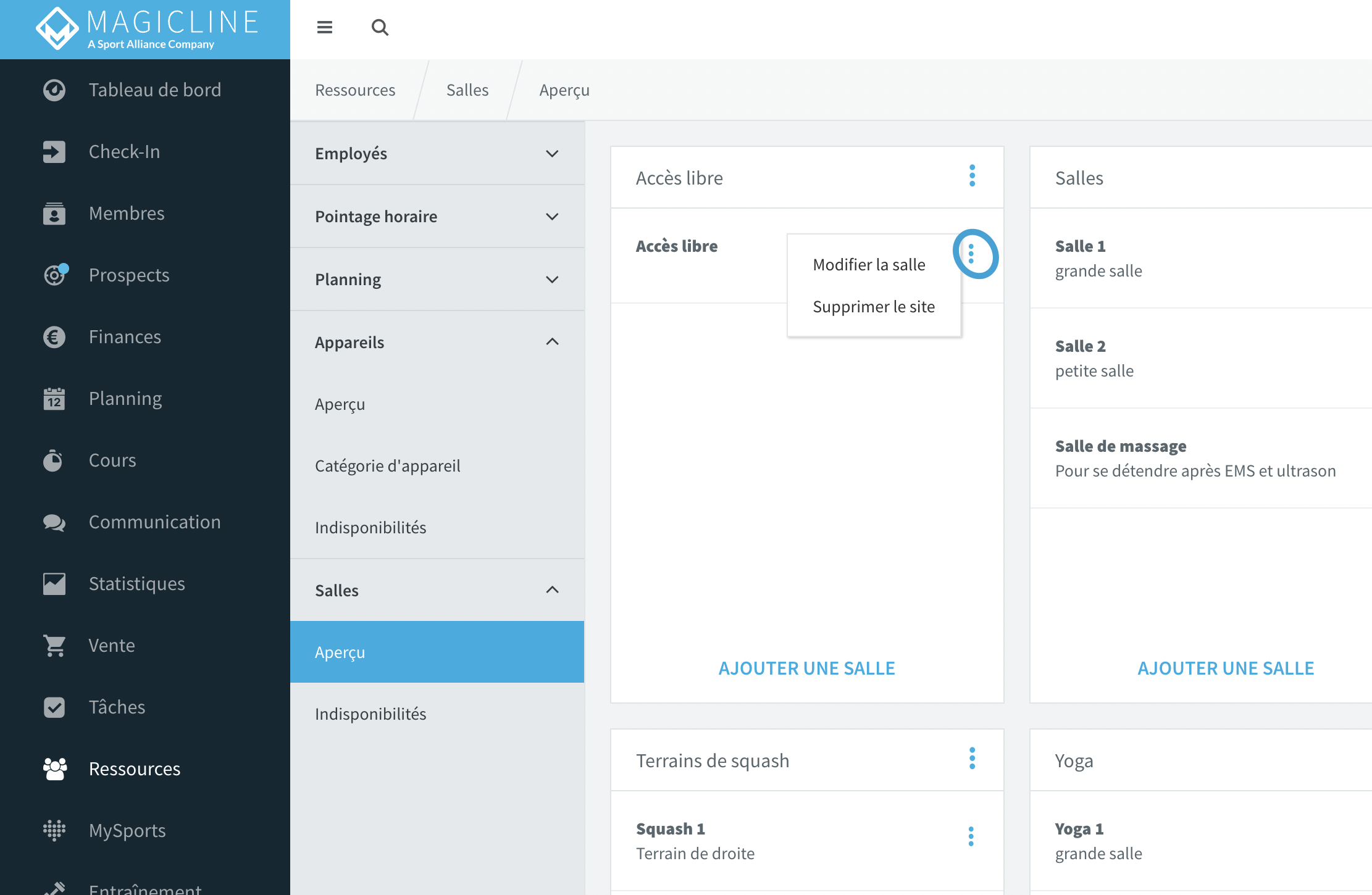Click AJOUTER UNE SALLE under Accès libre
1372x895 pixels.
click(x=806, y=668)
